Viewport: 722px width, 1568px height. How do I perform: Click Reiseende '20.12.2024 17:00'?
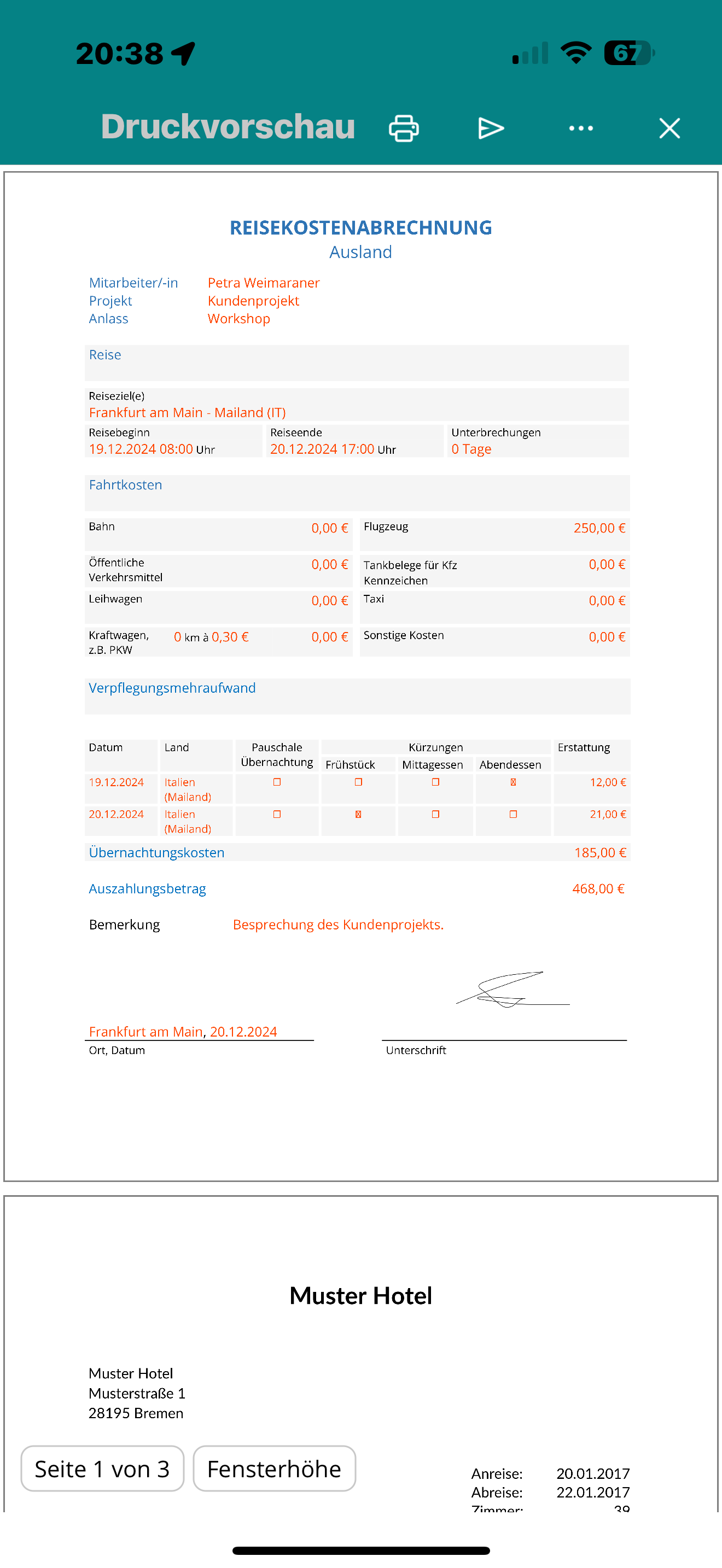pos(322,449)
